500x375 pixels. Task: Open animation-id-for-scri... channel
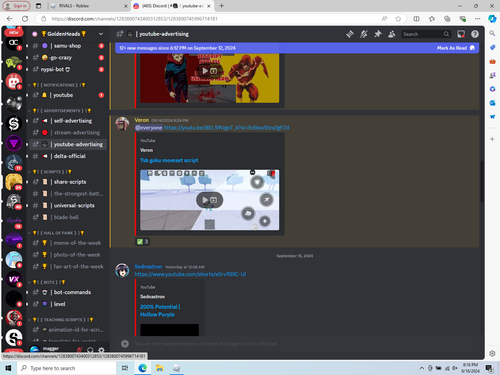click(67, 330)
